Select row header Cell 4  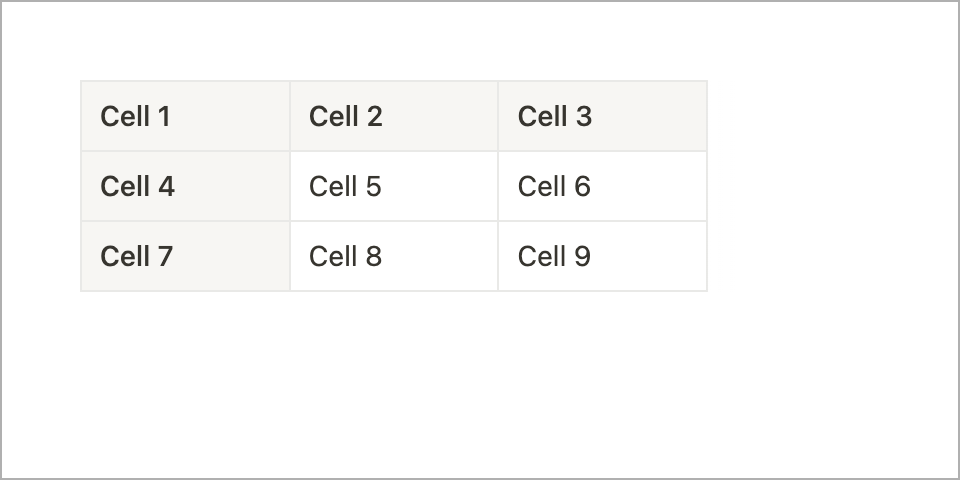tap(185, 186)
